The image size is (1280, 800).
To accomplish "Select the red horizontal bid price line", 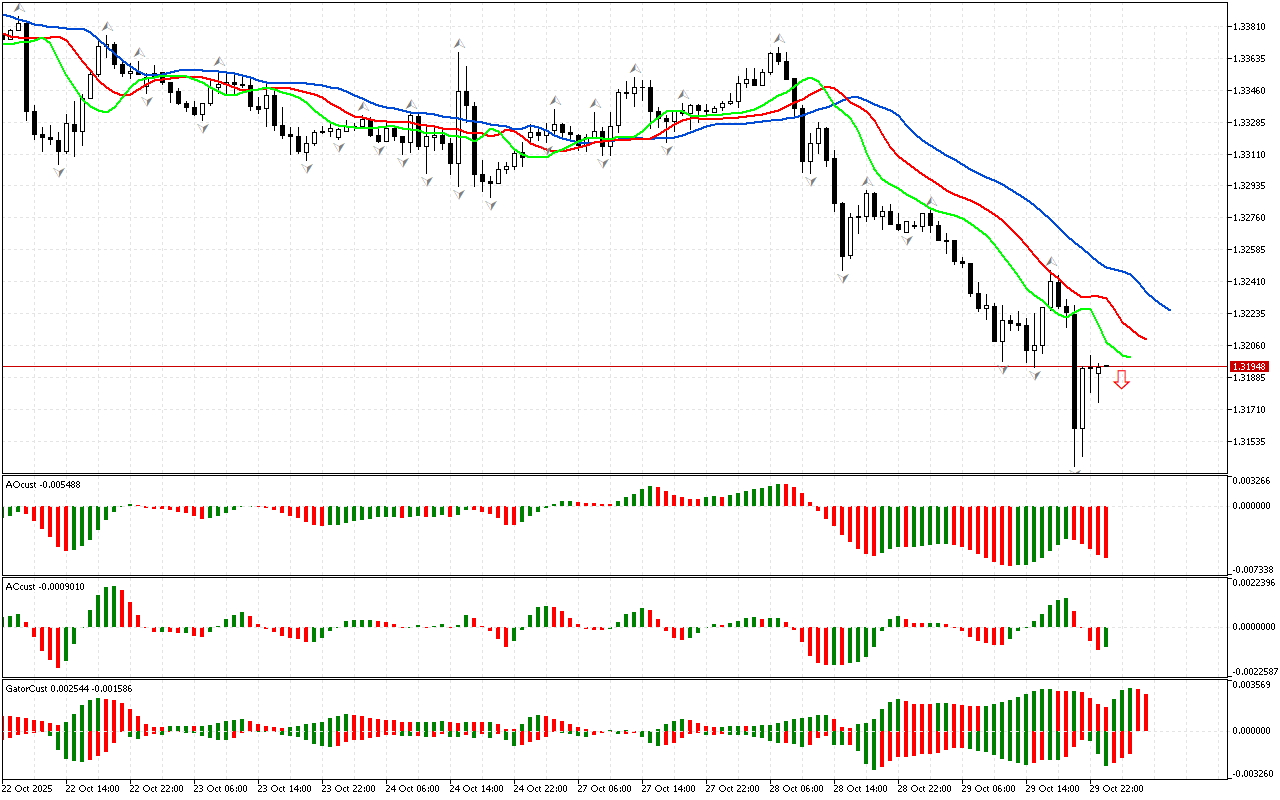I will click(x=600, y=366).
